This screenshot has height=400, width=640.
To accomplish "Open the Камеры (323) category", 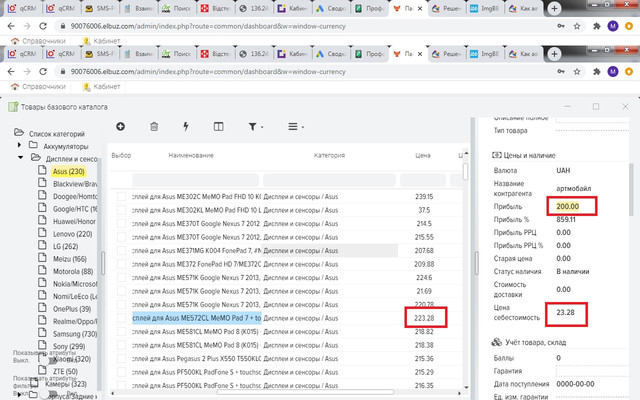I will [x=66, y=384].
